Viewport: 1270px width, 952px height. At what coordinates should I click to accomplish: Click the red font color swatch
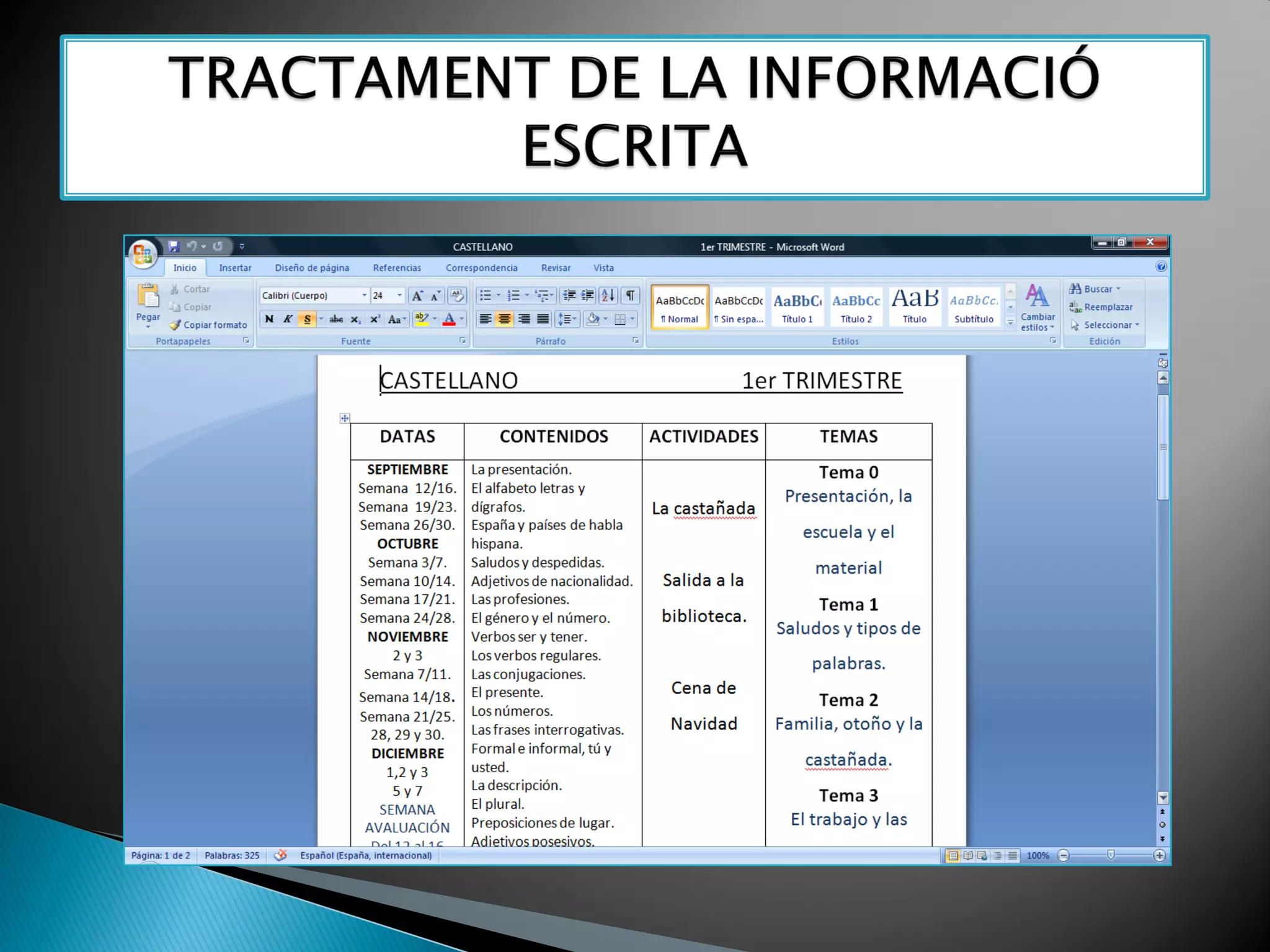[450, 319]
